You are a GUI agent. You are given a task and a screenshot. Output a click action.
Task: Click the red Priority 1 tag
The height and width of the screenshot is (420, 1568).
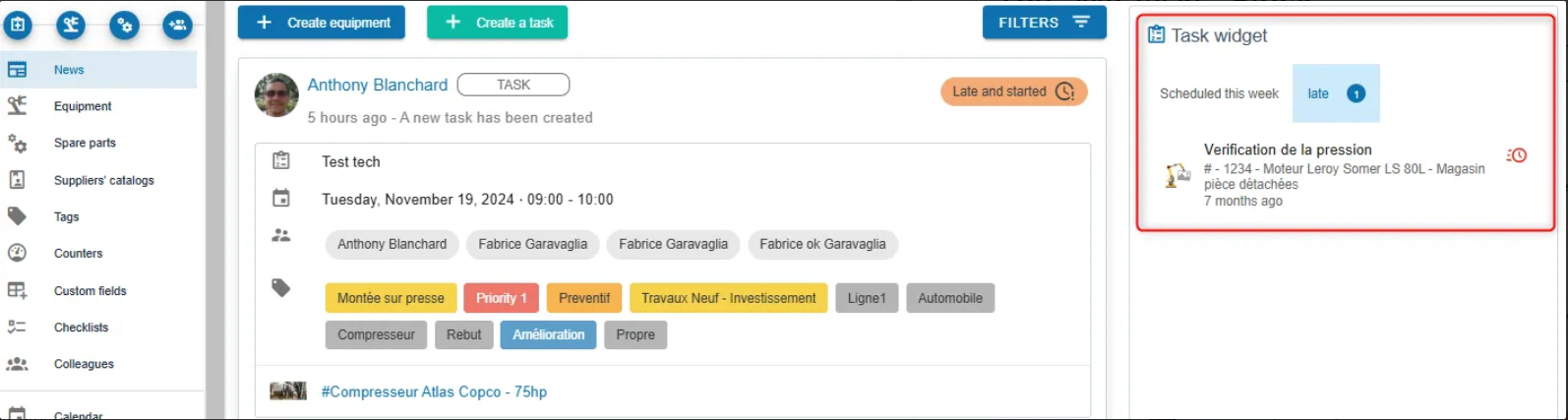pos(501,298)
